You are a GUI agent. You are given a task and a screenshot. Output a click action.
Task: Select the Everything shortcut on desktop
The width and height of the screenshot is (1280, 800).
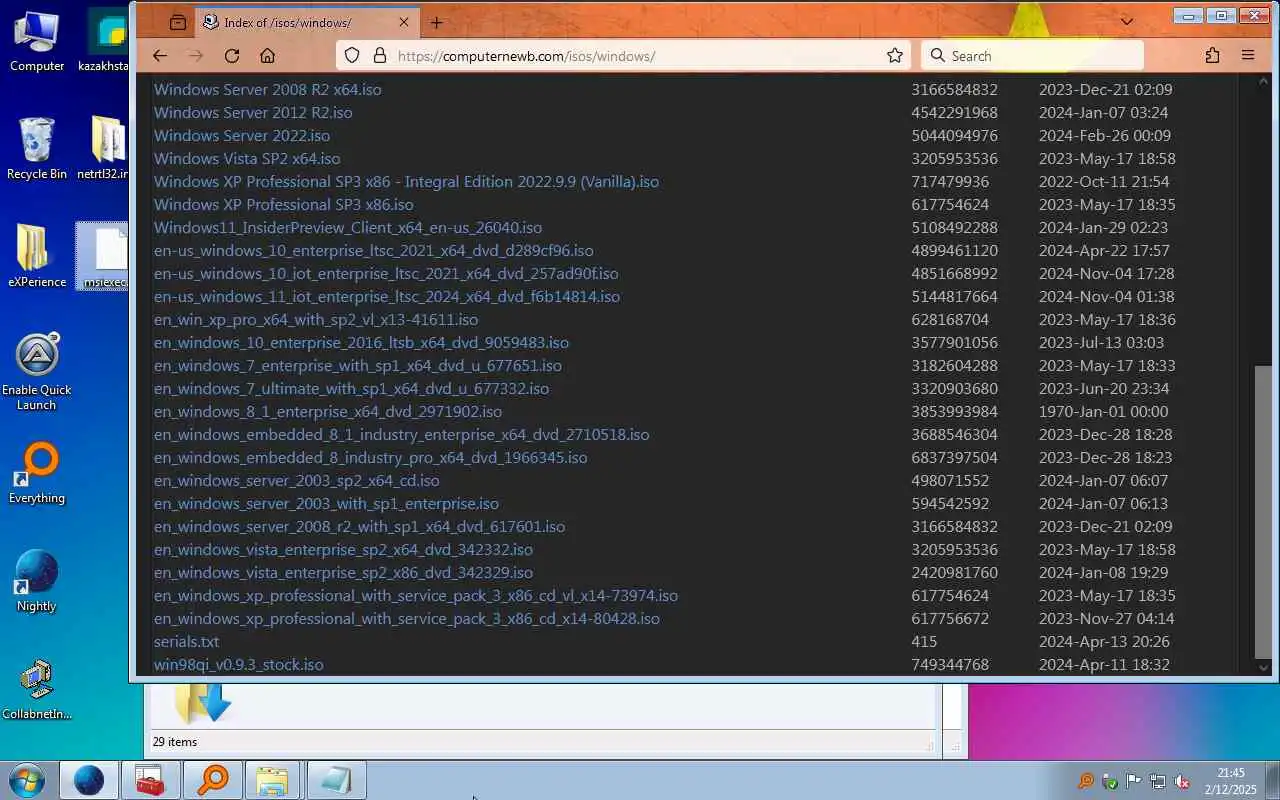(37, 473)
